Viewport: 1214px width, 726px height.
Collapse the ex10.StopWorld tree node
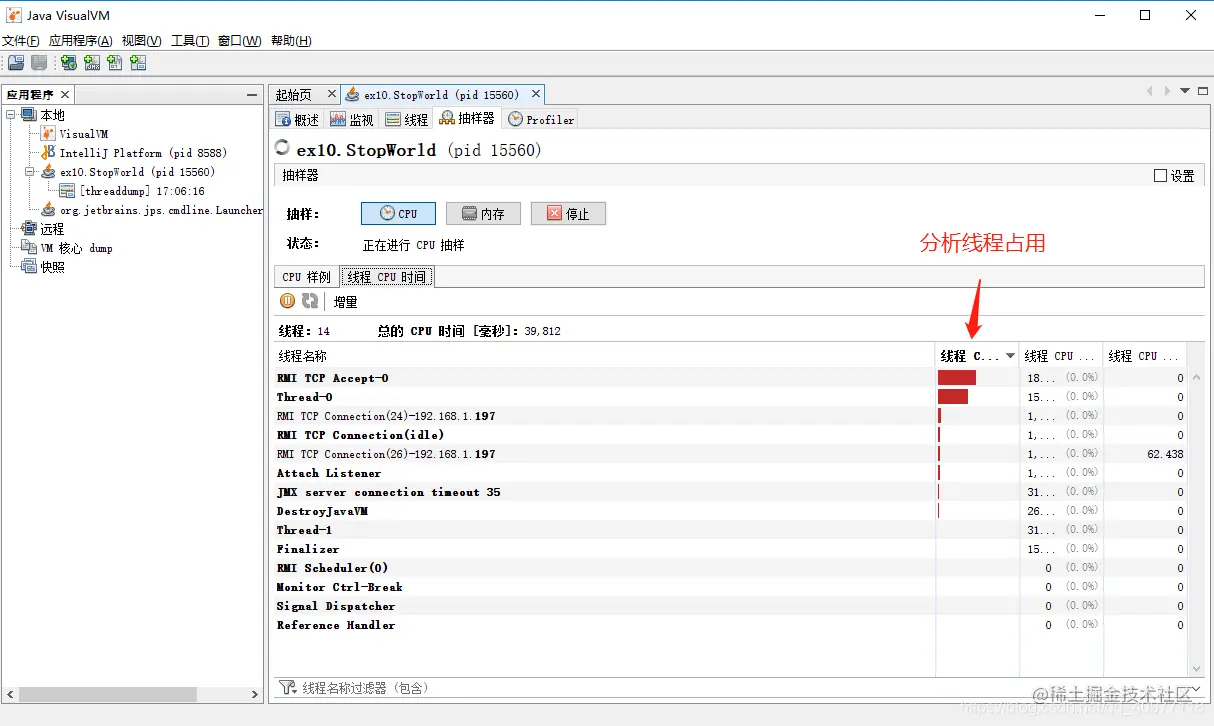point(30,172)
